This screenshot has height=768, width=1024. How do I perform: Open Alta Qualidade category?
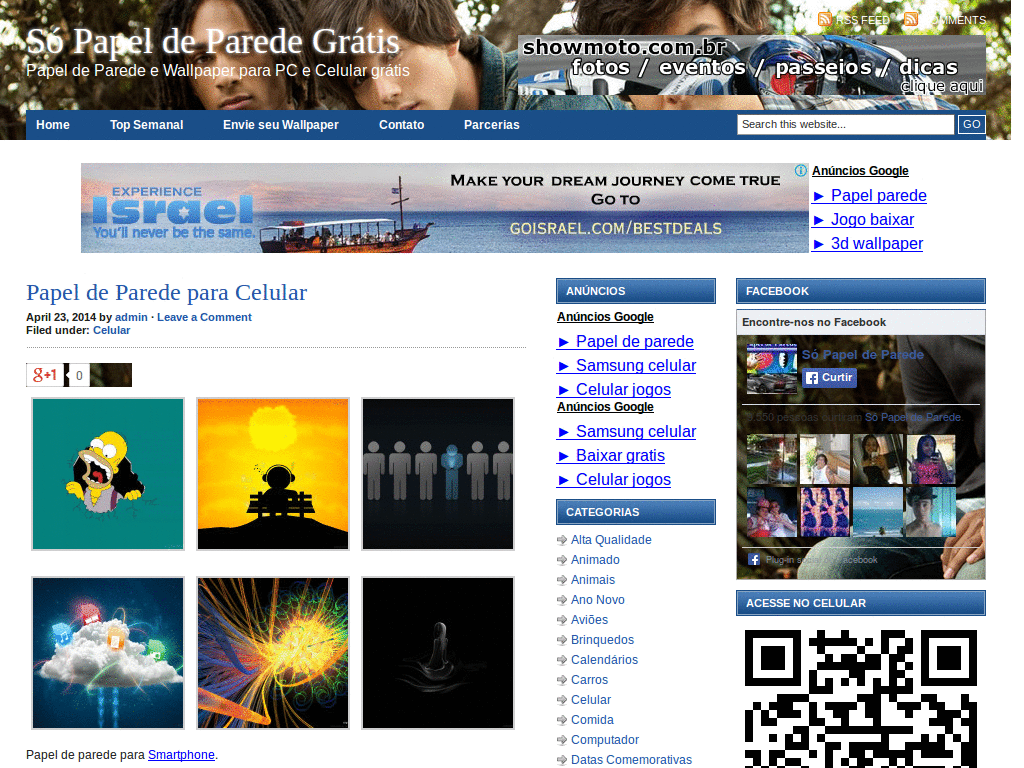point(611,540)
